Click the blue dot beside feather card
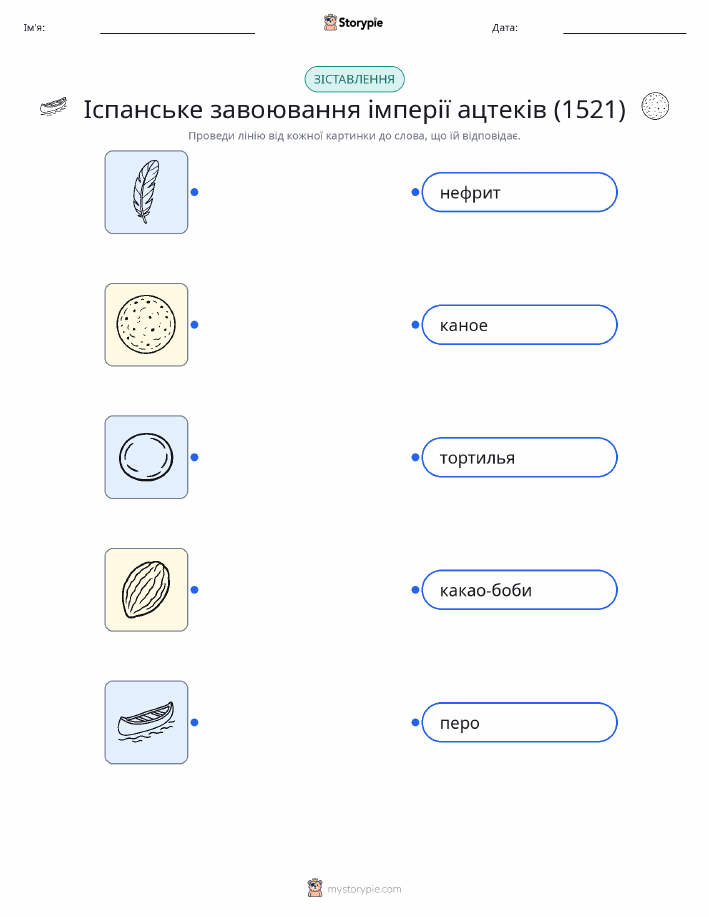709x917 pixels. click(x=195, y=192)
